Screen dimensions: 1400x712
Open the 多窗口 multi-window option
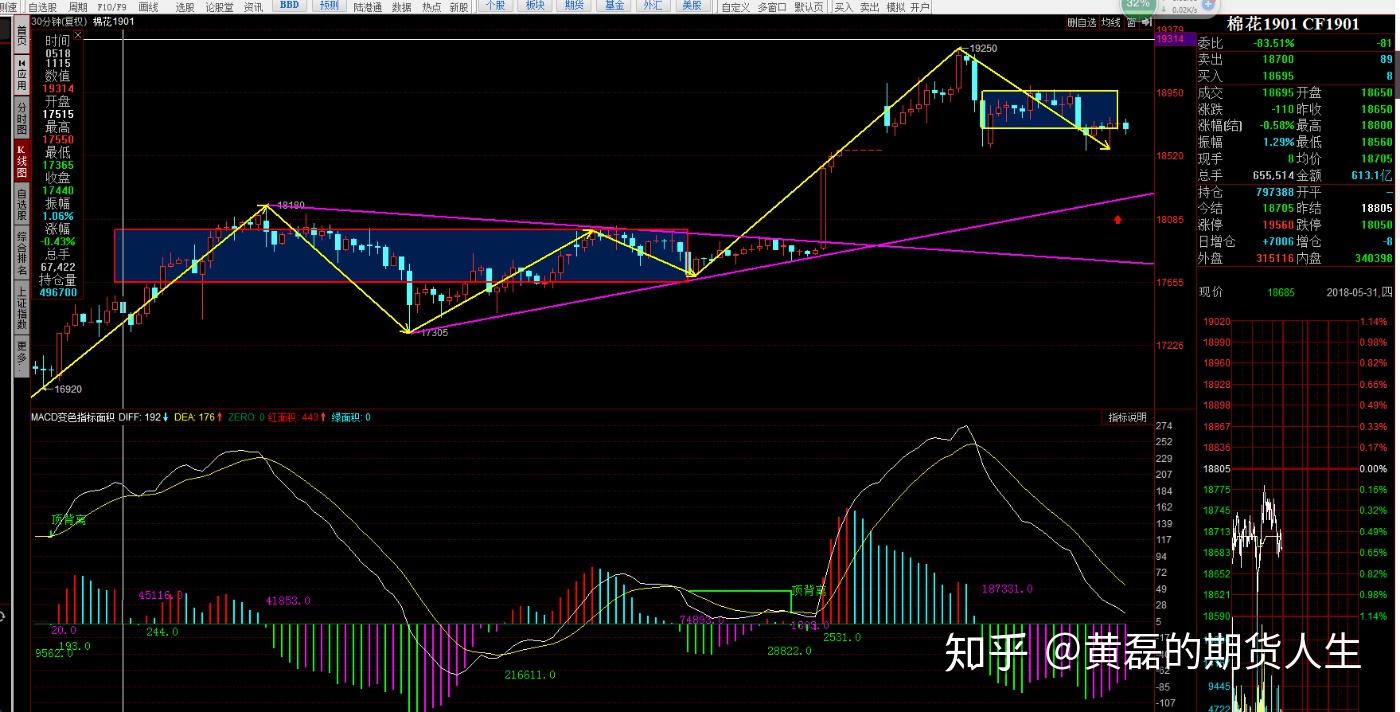[770, 7]
